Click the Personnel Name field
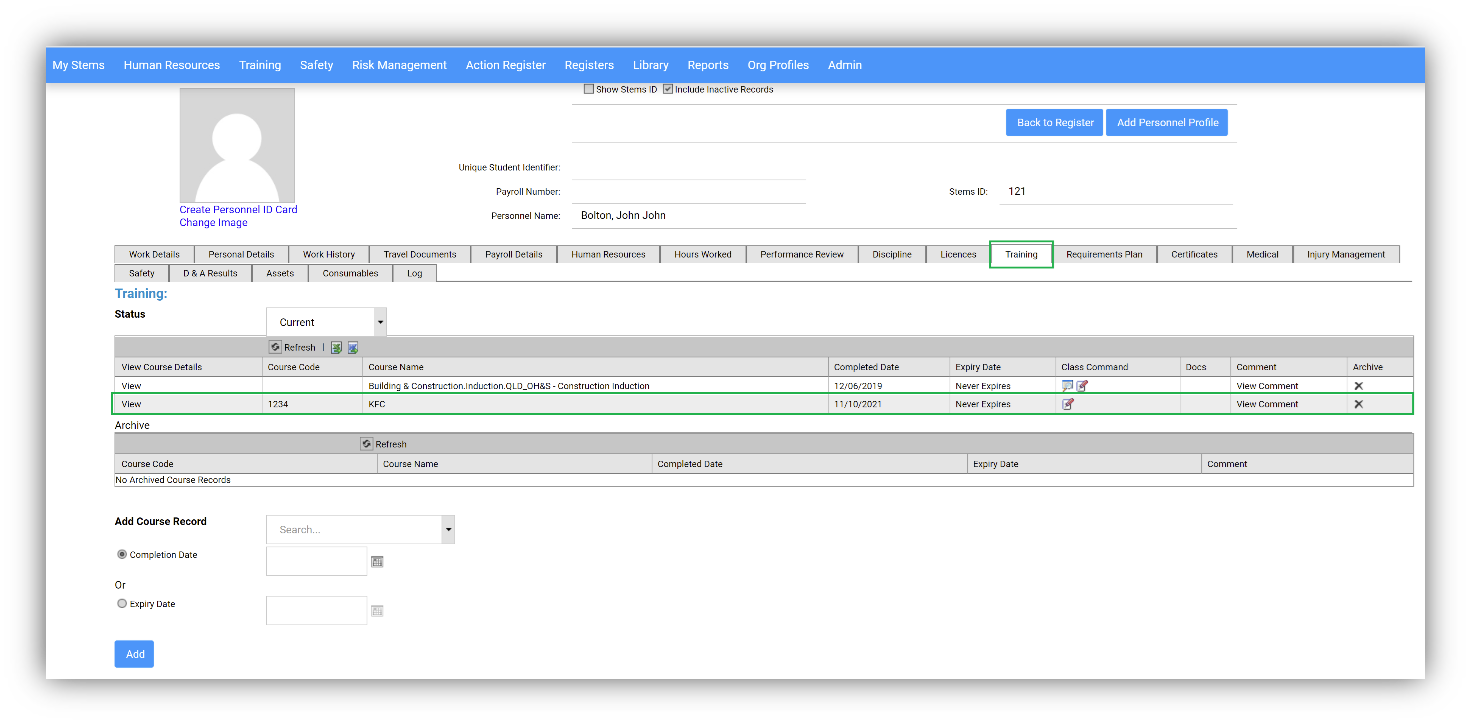This screenshot has width=1471, height=725. pyautogui.click(x=904, y=216)
